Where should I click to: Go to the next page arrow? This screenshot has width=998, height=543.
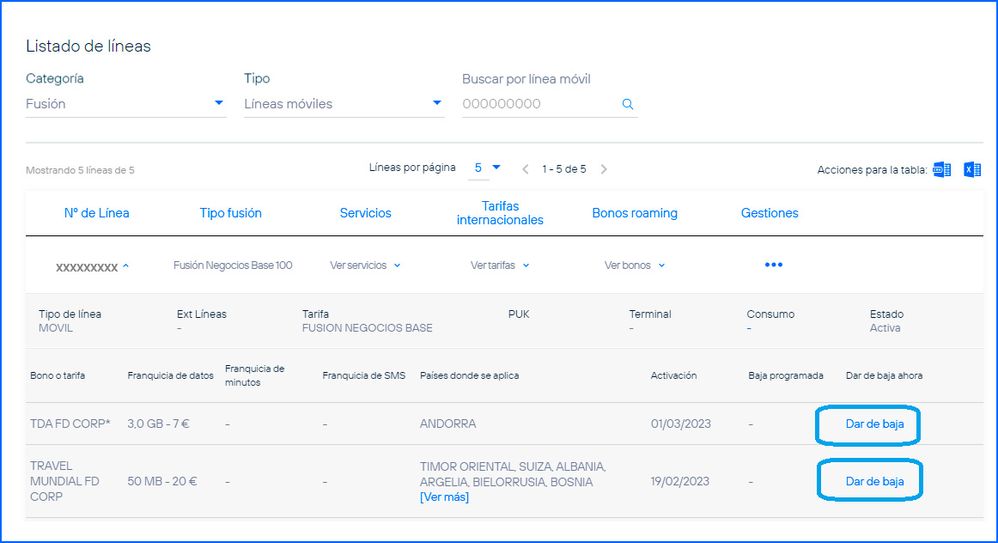point(604,169)
